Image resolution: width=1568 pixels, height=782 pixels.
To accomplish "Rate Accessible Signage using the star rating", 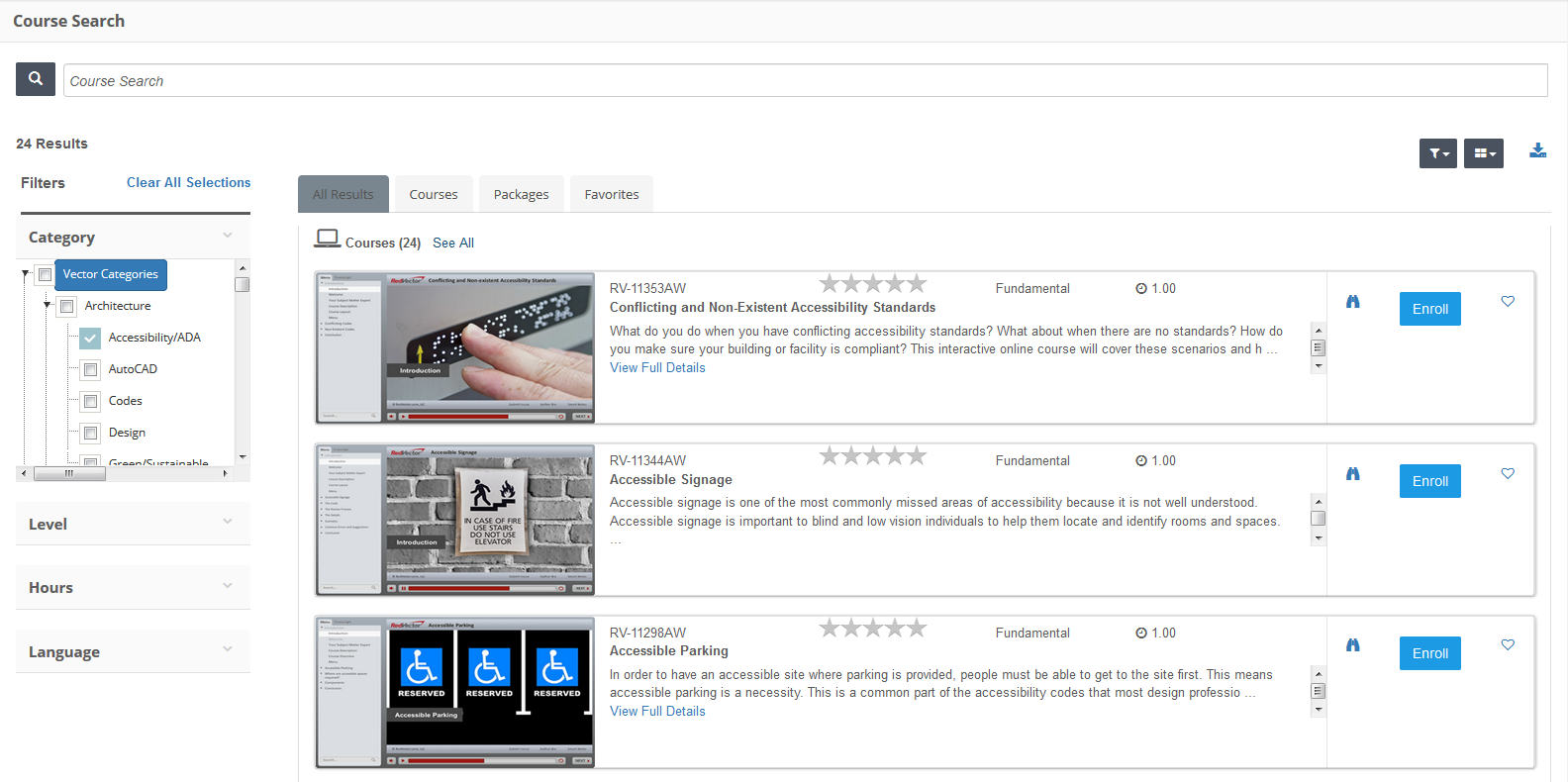I will (872, 456).
